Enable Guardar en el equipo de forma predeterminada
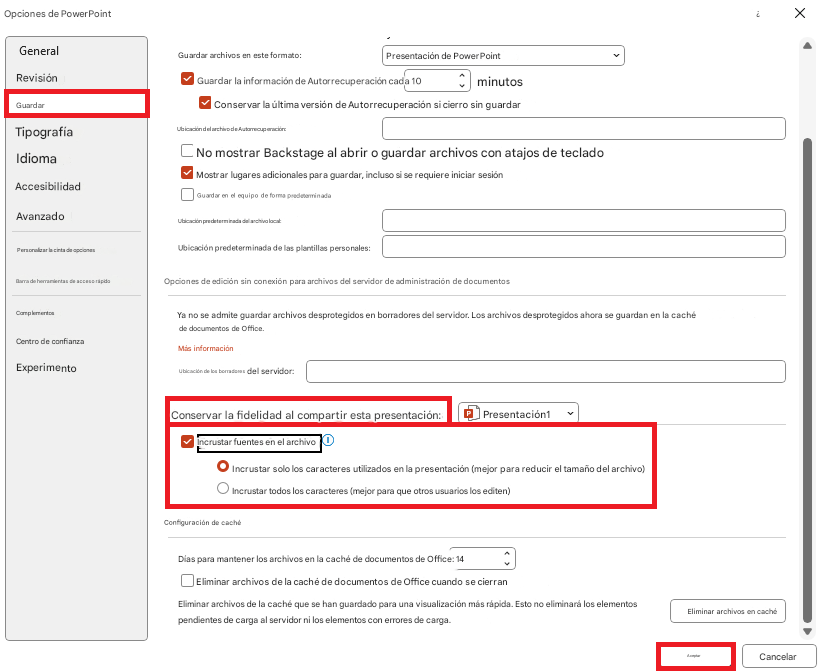The height and width of the screenshot is (672, 821). click(x=187, y=194)
